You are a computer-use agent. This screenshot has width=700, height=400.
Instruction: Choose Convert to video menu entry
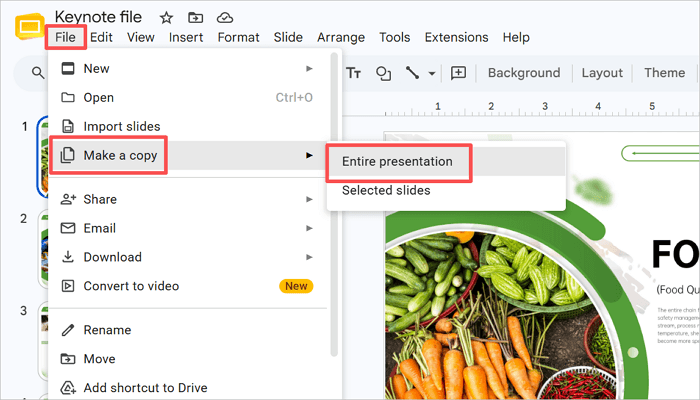point(188,286)
